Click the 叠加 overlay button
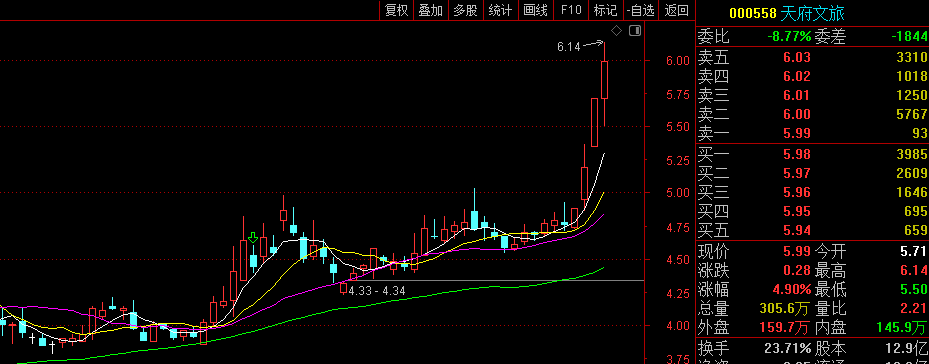 click(x=431, y=10)
